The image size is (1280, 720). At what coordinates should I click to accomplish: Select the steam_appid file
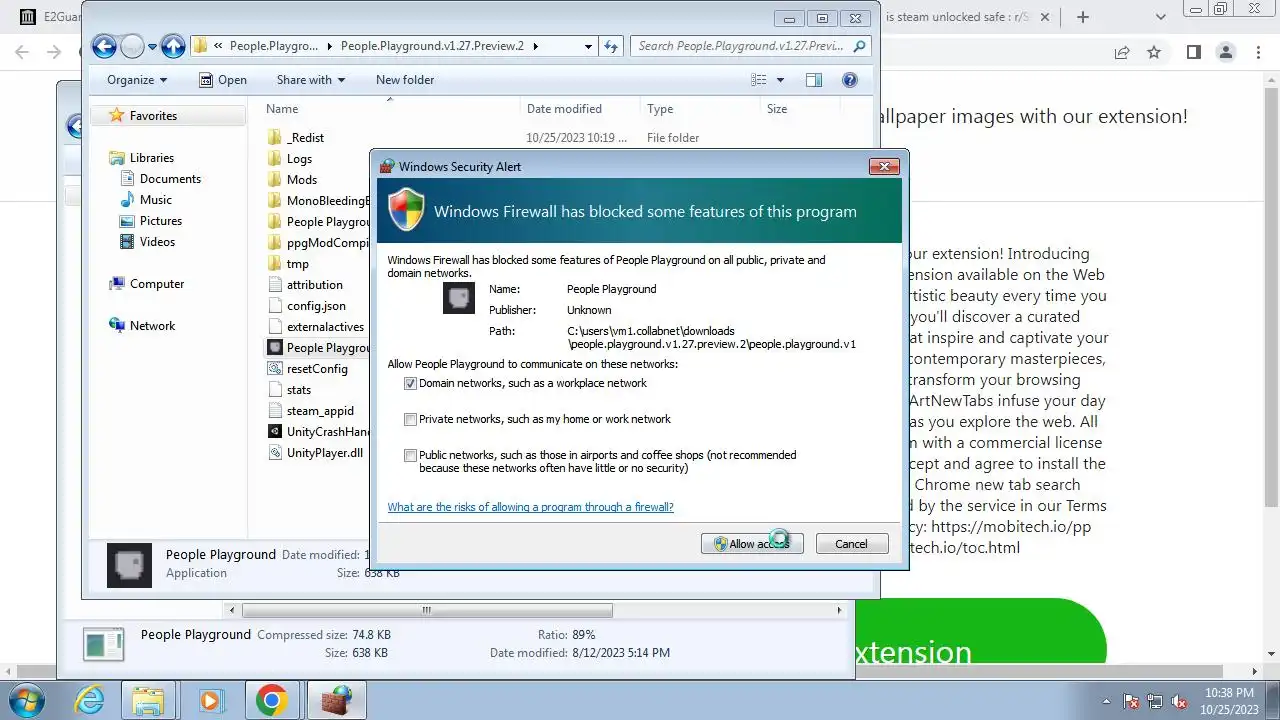pos(320,411)
